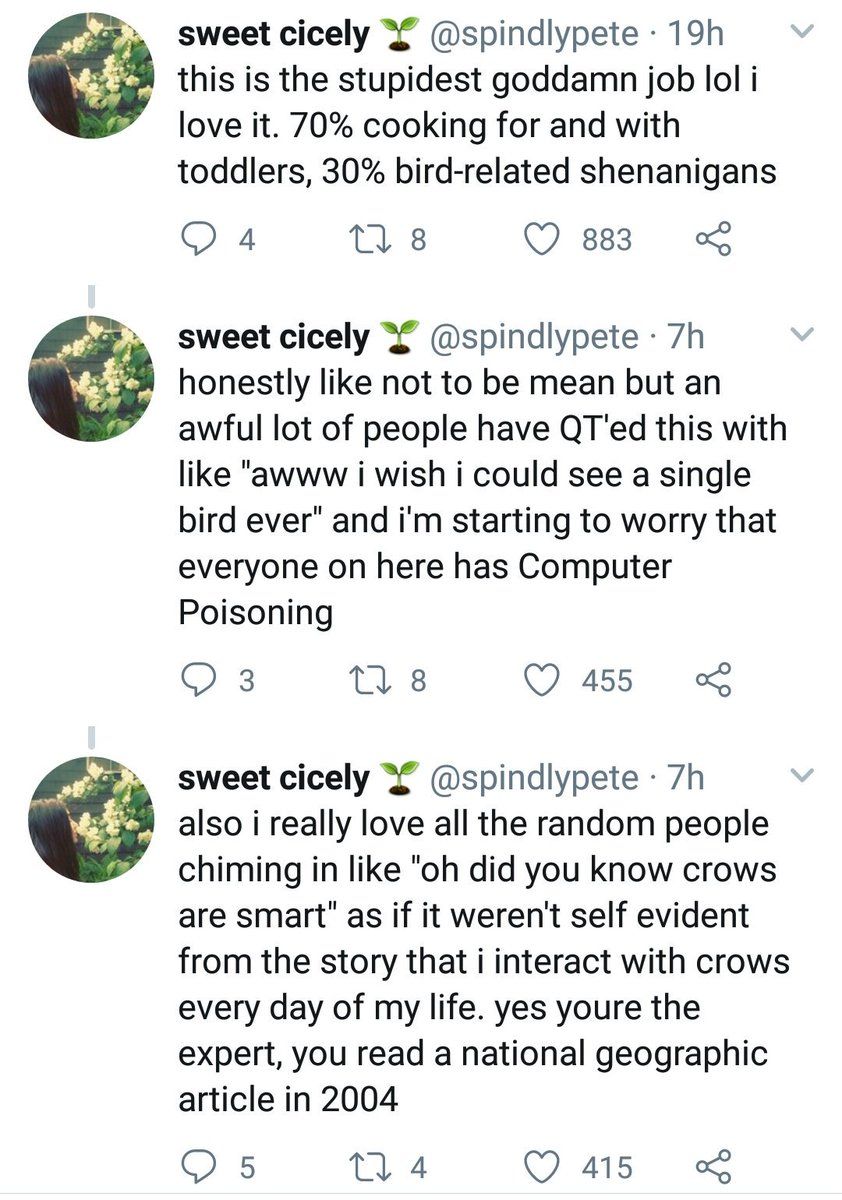Open the dropdown on the crows tweet
The image size is (842, 1200).
(x=802, y=775)
